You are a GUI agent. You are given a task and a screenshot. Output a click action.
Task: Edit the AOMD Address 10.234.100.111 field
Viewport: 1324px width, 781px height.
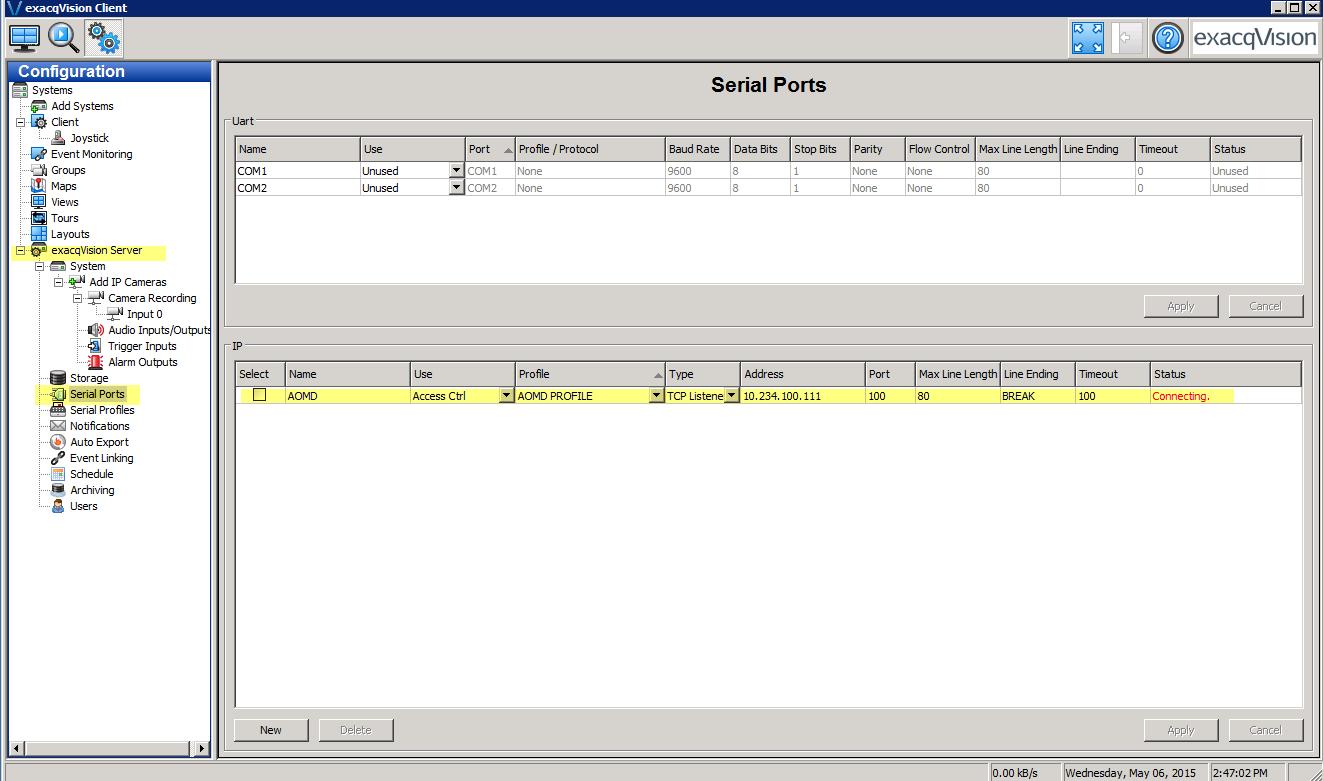802,396
